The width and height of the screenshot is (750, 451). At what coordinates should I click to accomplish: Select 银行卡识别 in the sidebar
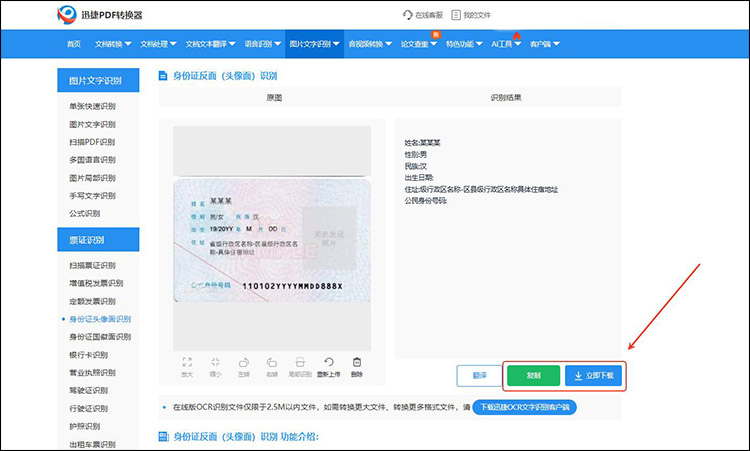[x=92, y=353]
